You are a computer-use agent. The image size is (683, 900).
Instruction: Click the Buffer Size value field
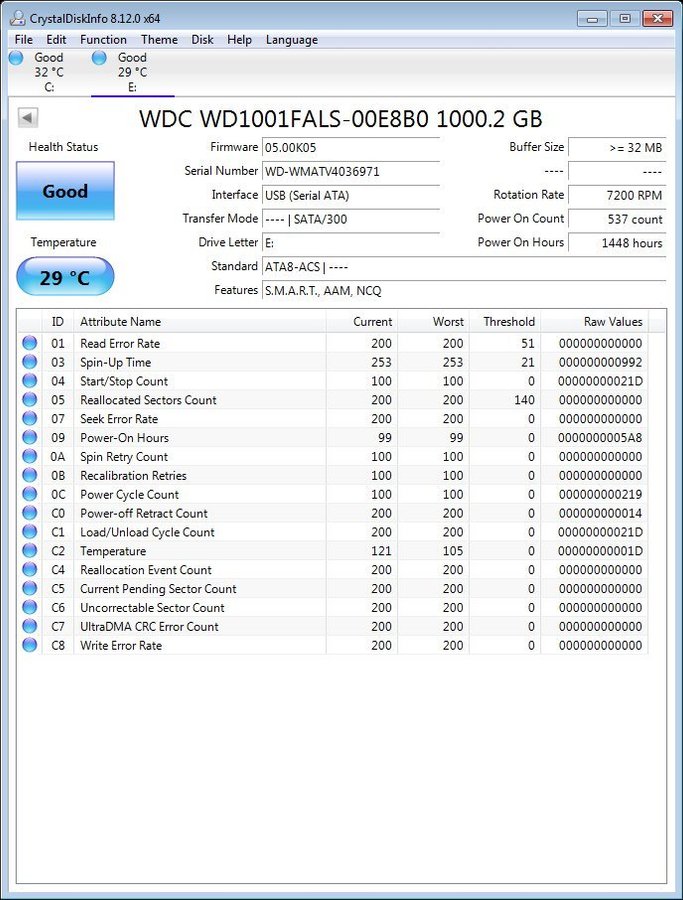coord(617,148)
